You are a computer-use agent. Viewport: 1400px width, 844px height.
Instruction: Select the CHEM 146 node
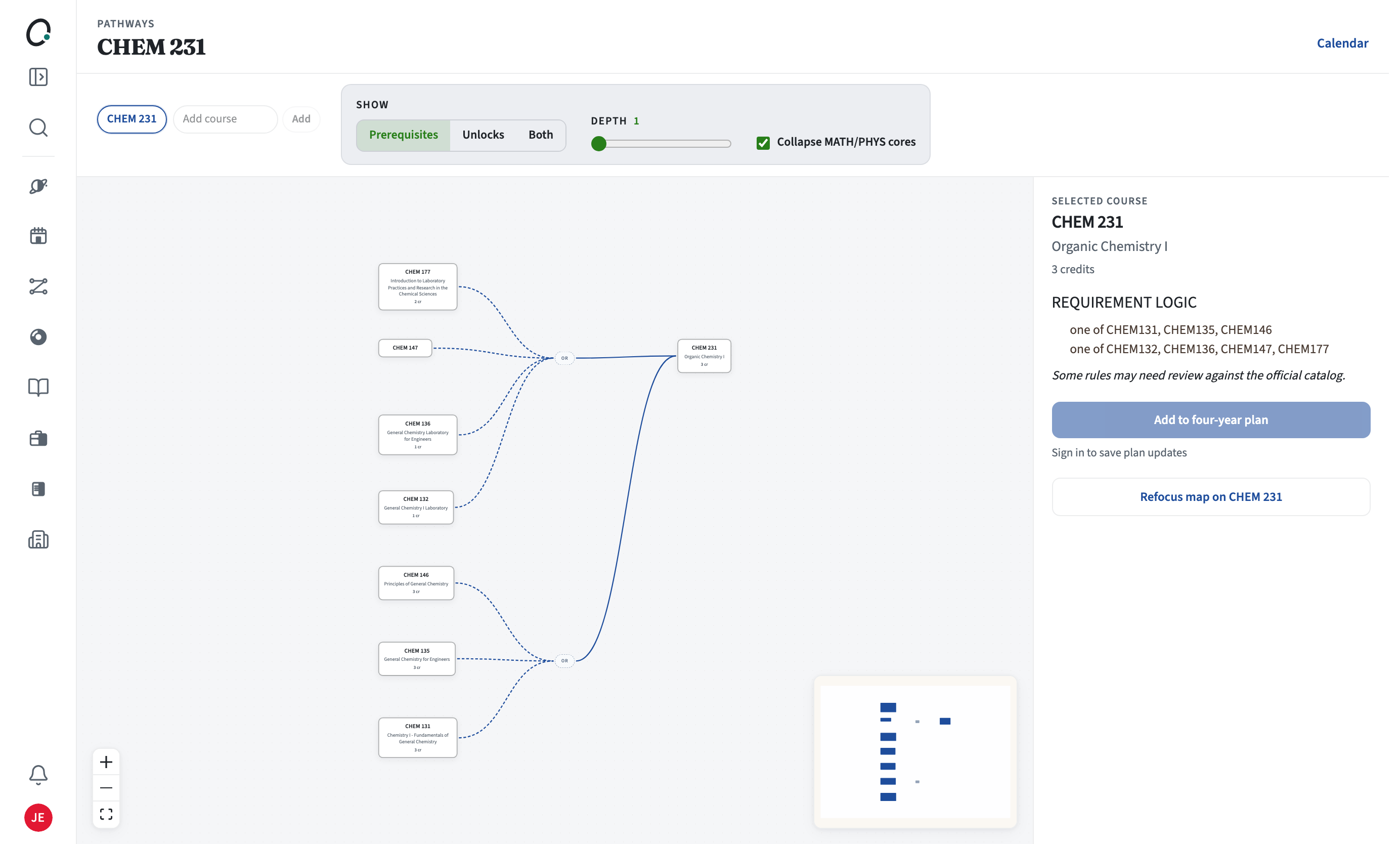(416, 583)
